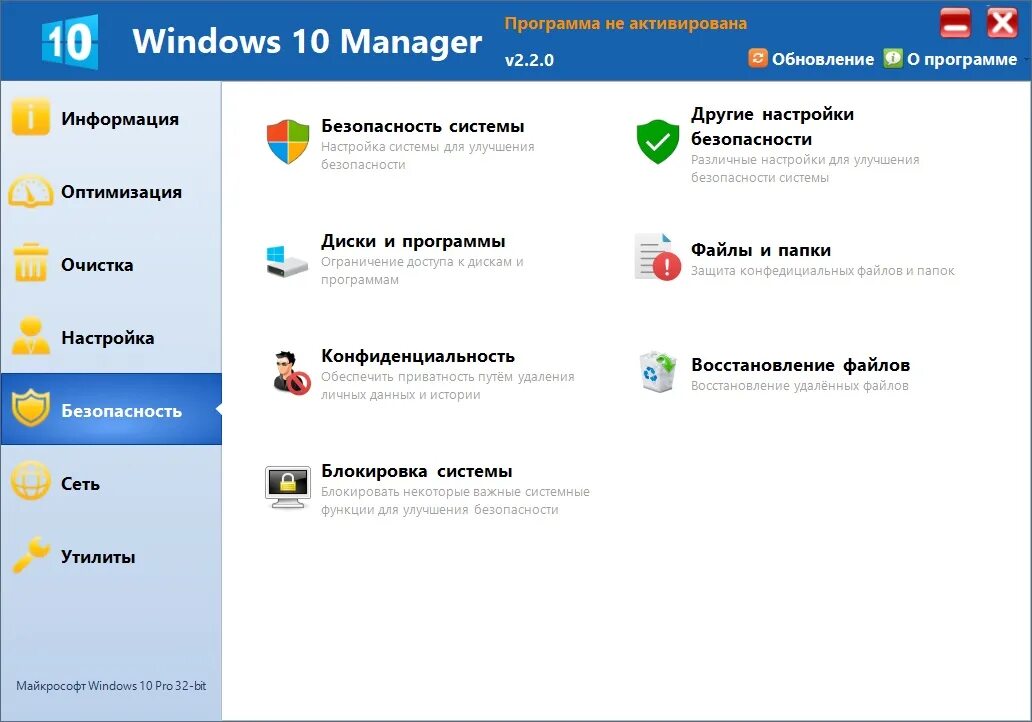Open Безопасность системы settings
1032x722 pixels.
point(423,126)
